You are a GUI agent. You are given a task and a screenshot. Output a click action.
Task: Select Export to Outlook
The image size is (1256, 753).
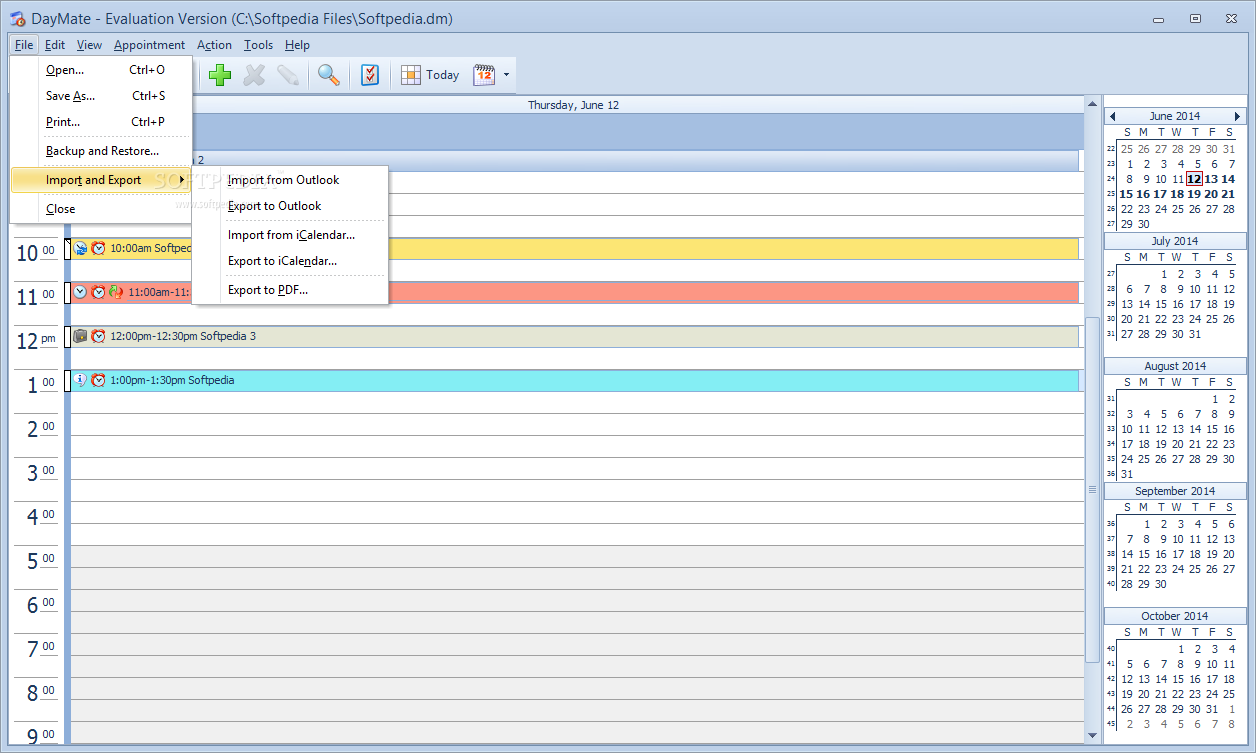(x=290, y=206)
